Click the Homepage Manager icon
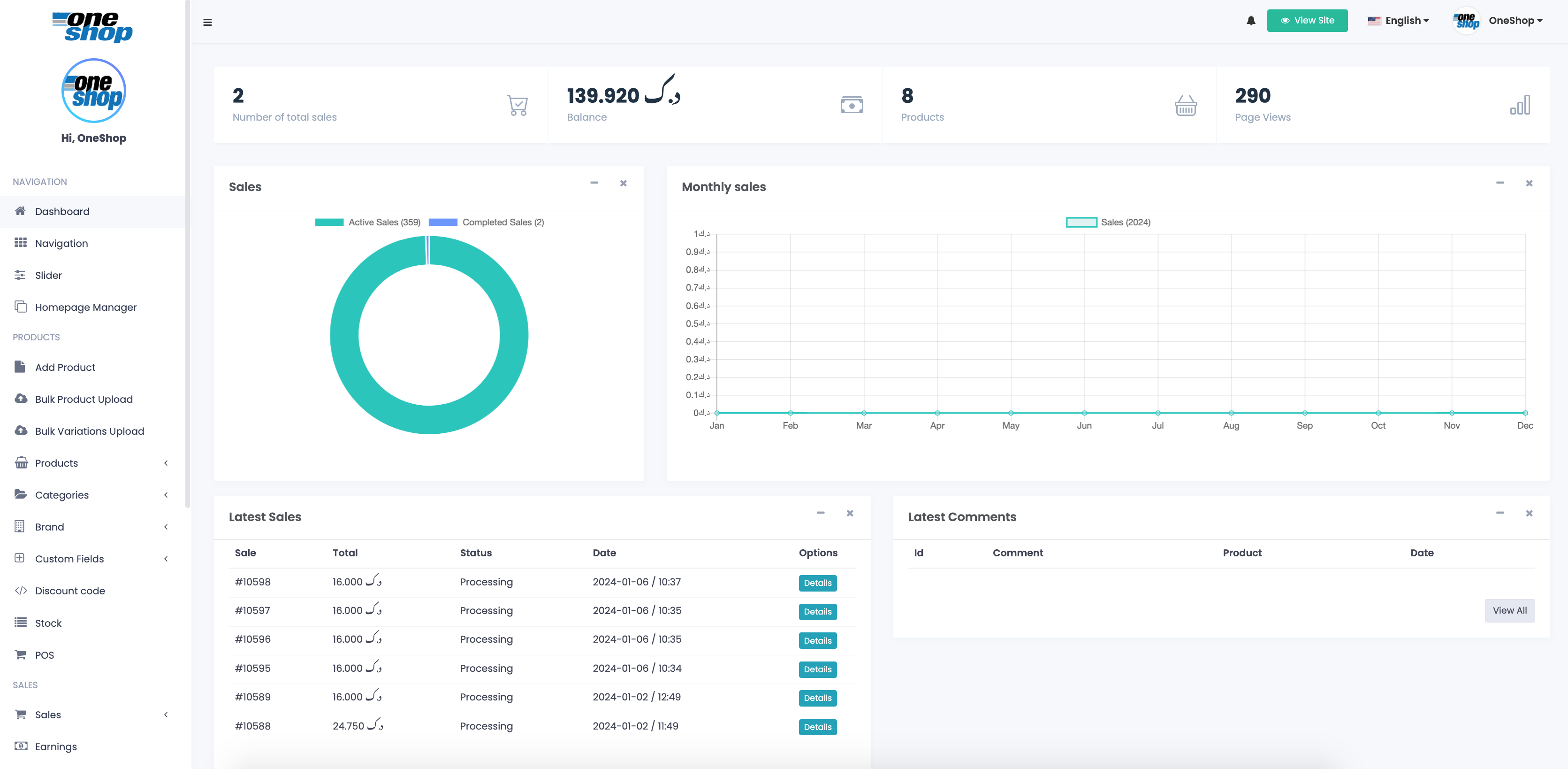This screenshot has width=1568, height=769. (x=21, y=307)
